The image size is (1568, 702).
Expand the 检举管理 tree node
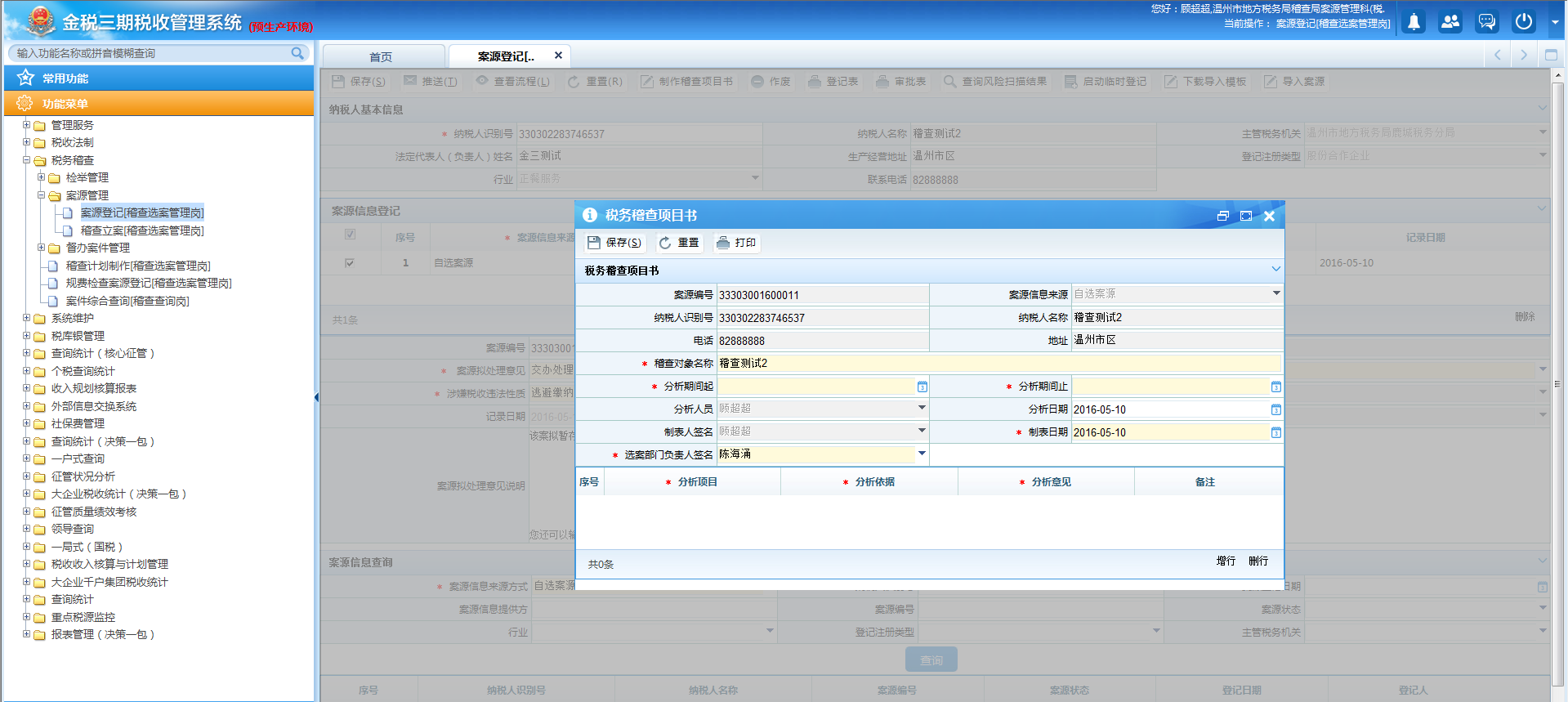[41, 177]
